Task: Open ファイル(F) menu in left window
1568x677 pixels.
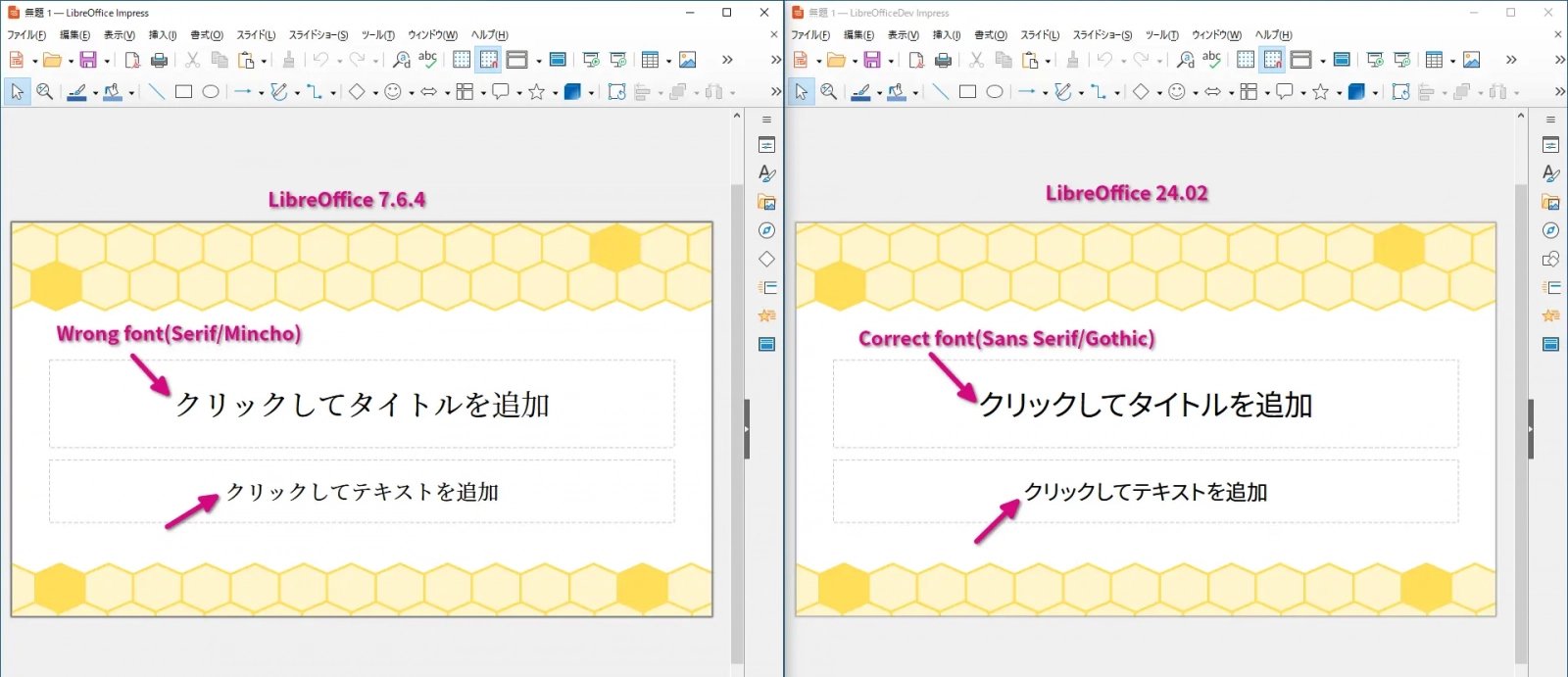Action: point(26,35)
